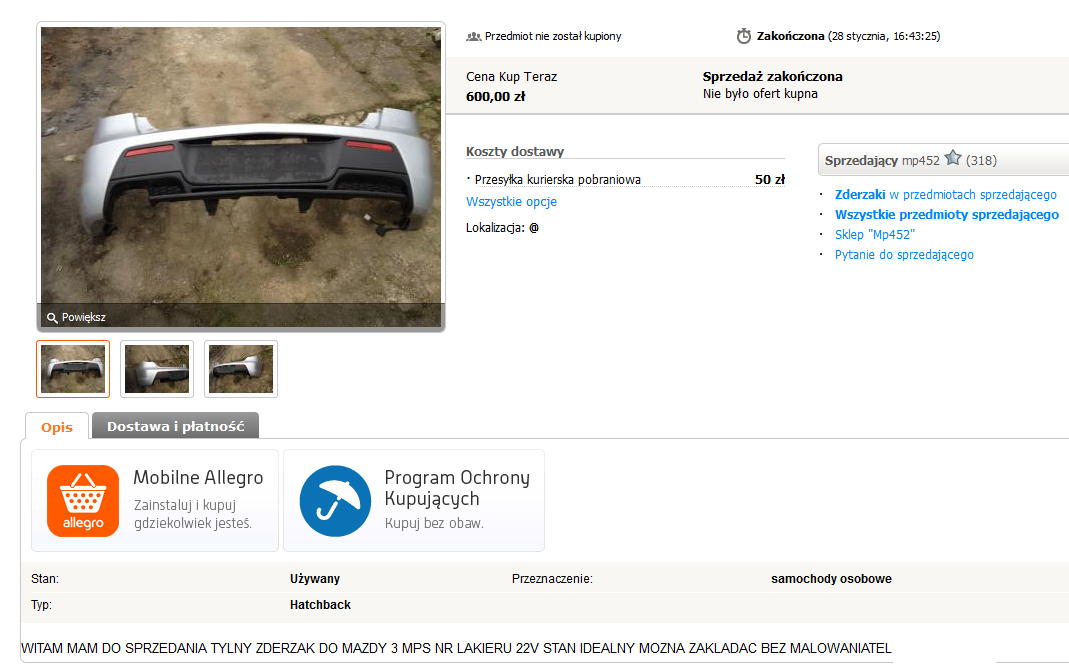Viewport: 1069px width, 668px height.
Task: Select the second bumper thumbnail
Action: (x=157, y=369)
